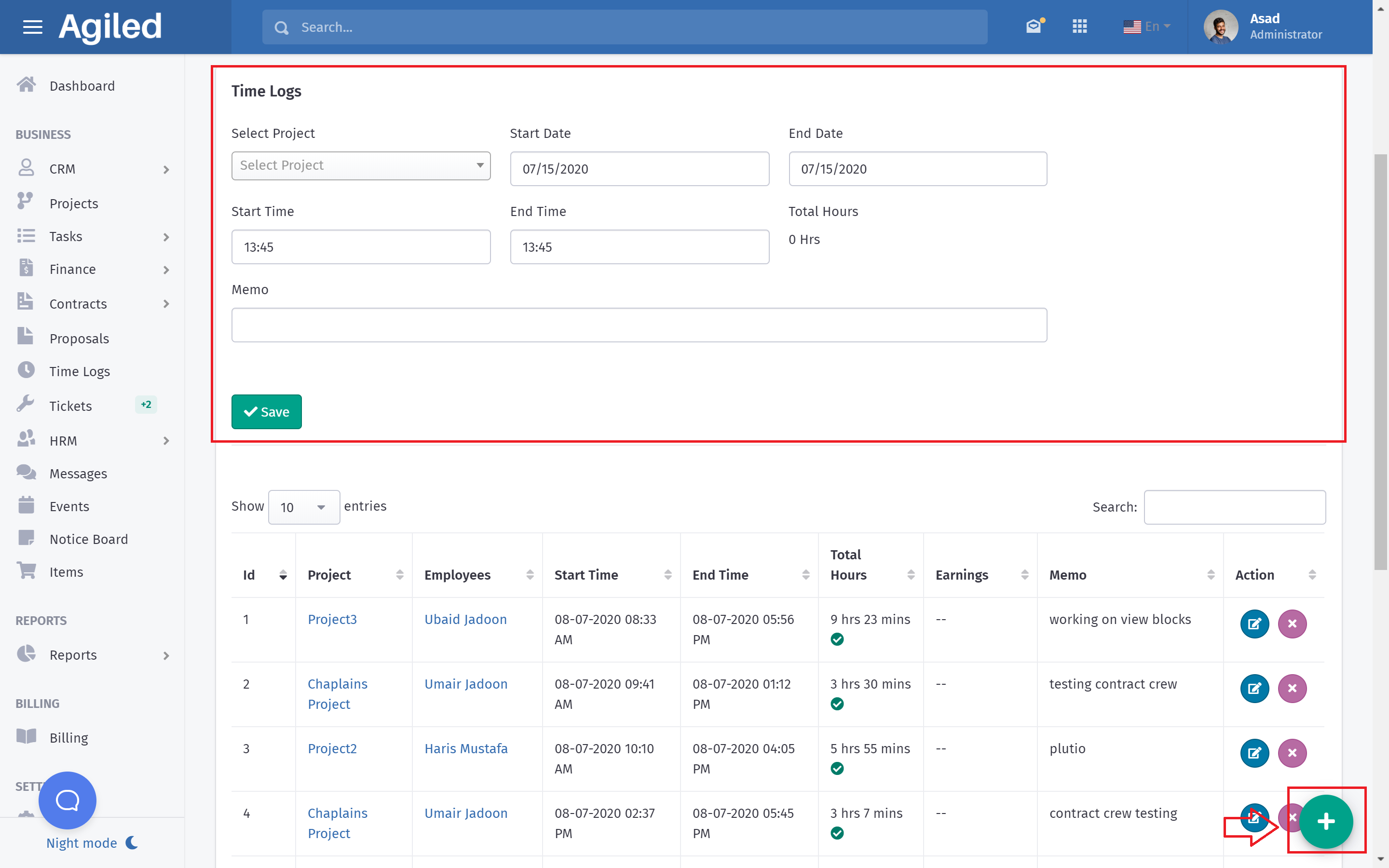Viewport: 1389px width, 868px height.
Task: Open the mail notifications icon
Action: tap(1034, 27)
